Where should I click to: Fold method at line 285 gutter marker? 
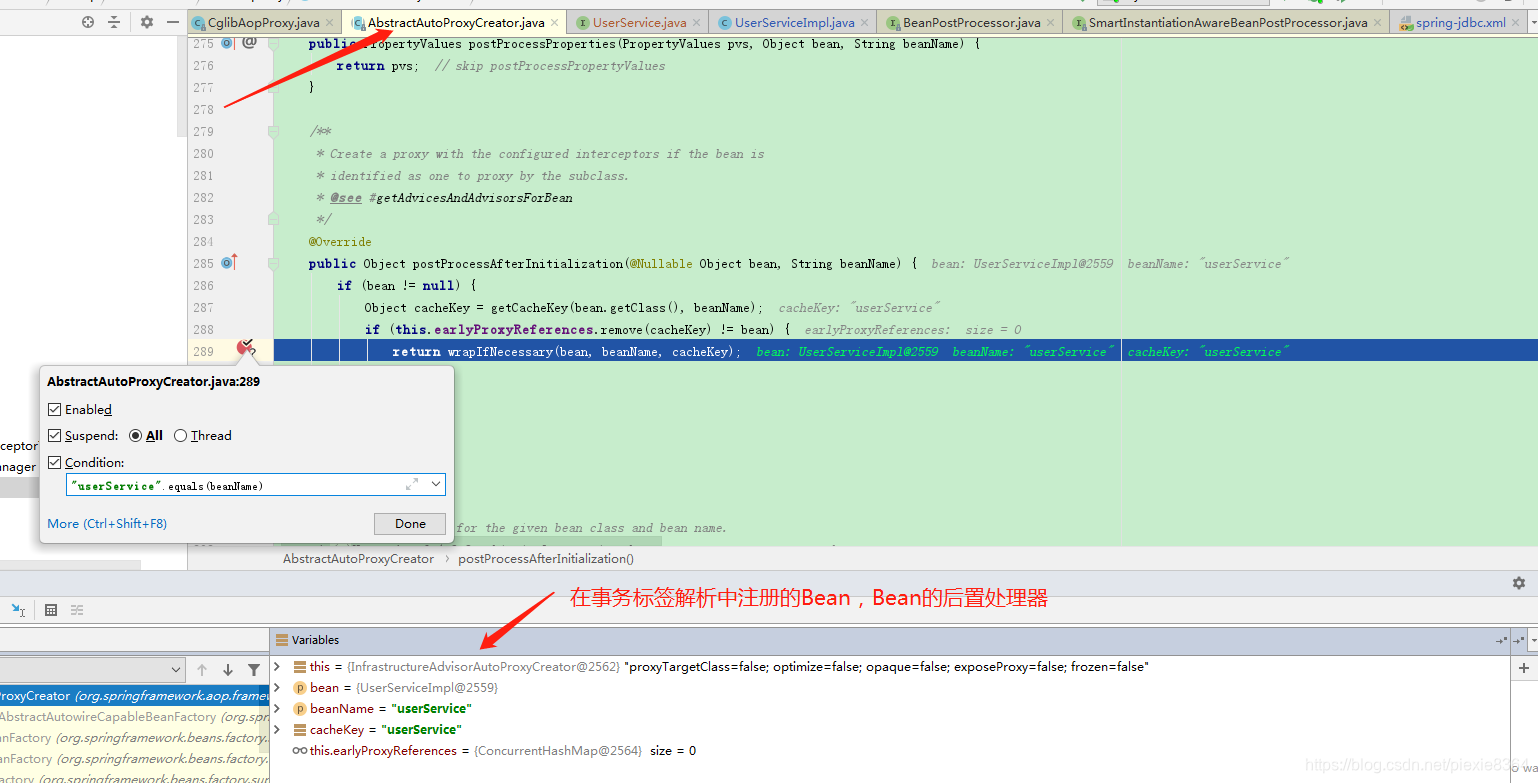tap(273, 264)
